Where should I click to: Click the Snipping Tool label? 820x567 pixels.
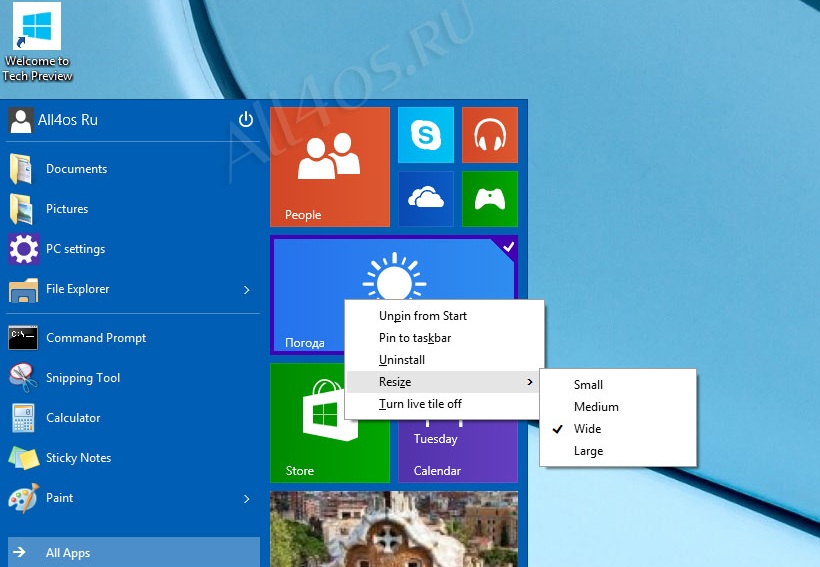click(x=83, y=378)
